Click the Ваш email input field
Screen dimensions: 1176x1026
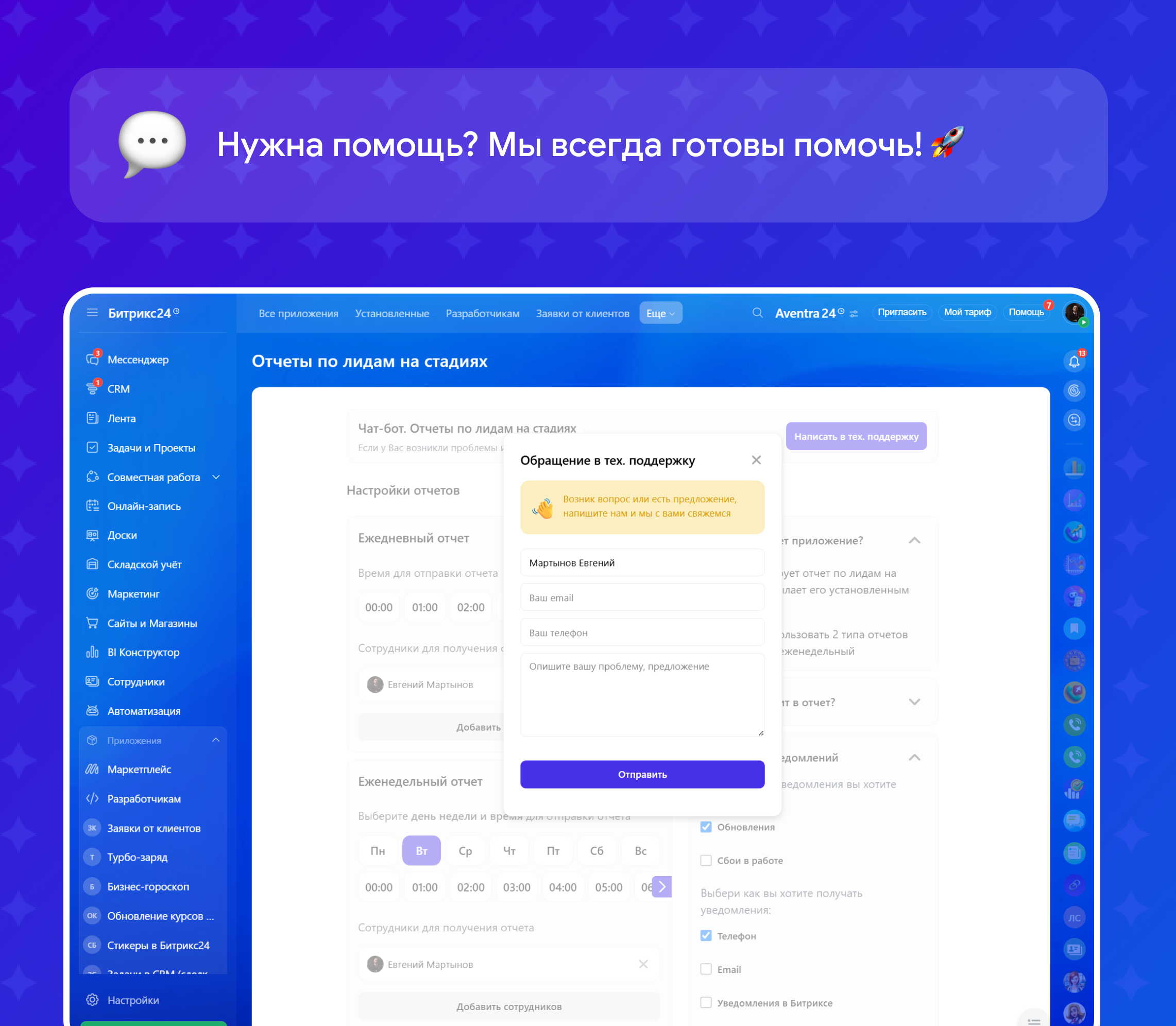[642, 598]
